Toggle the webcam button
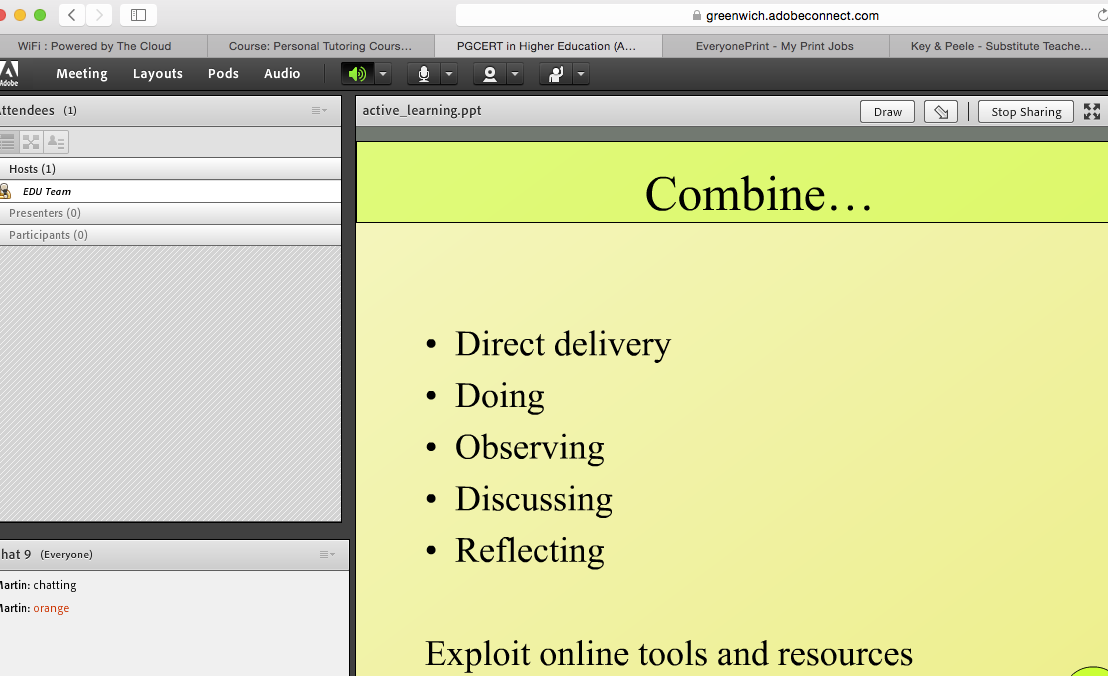 pos(490,74)
